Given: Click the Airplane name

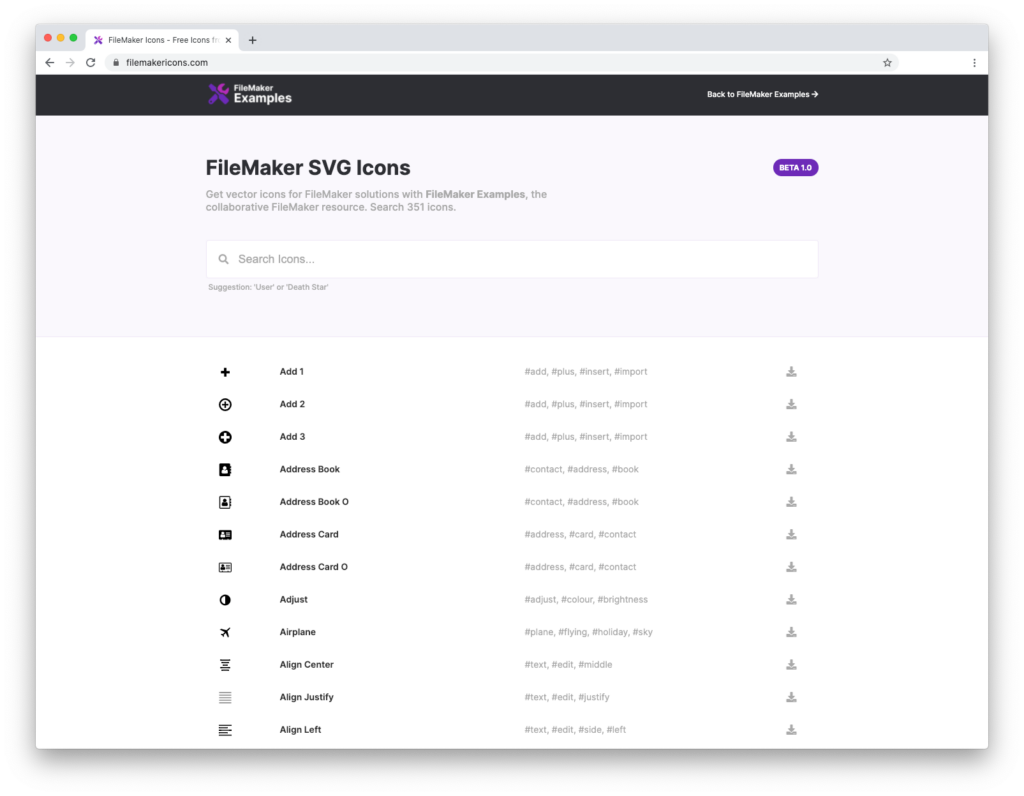Looking at the screenshot, I should [298, 632].
